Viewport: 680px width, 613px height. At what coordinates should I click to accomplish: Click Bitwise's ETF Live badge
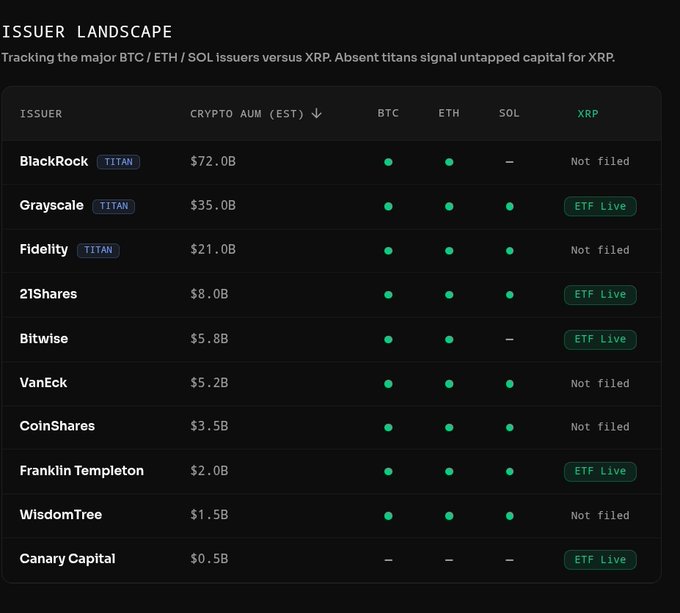click(600, 339)
